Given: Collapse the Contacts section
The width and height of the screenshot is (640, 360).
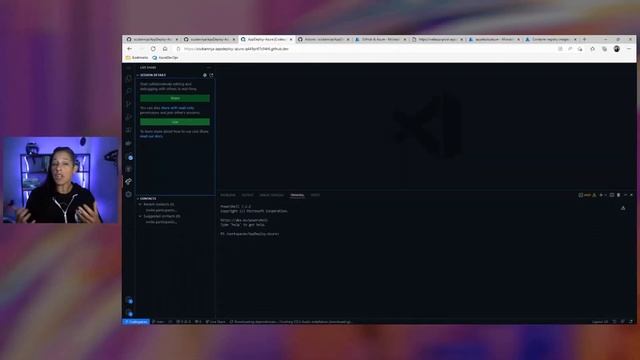Looking at the screenshot, I should 148,198.
